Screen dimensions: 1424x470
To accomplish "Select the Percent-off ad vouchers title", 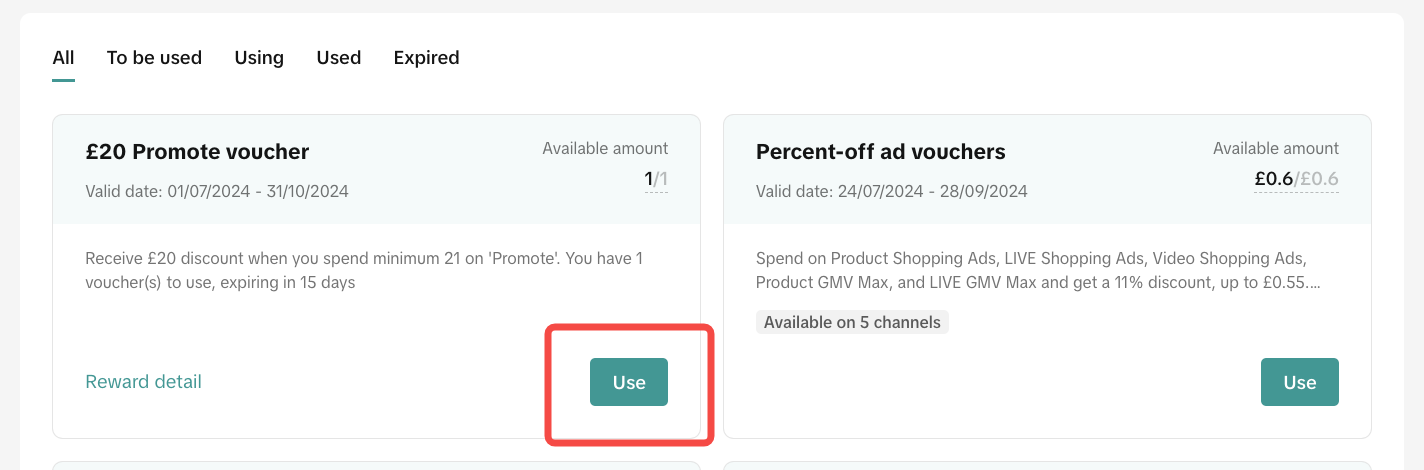I will 880,152.
